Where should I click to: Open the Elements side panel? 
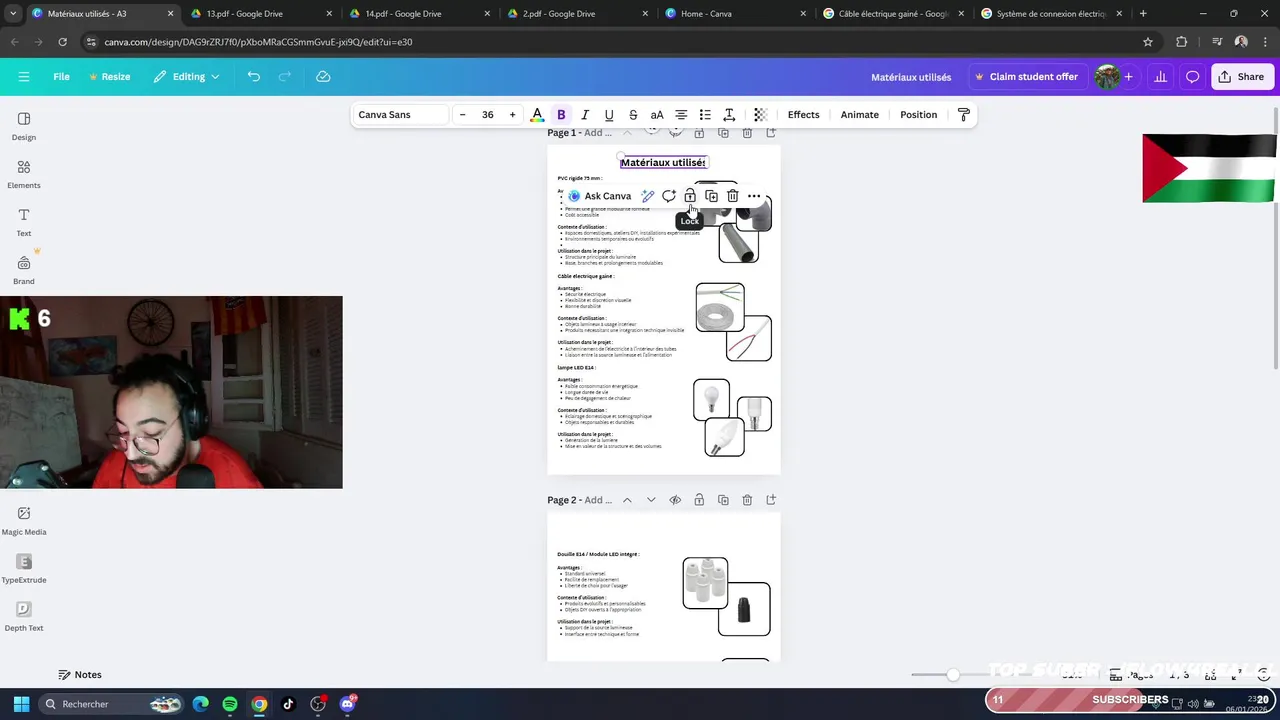24,174
